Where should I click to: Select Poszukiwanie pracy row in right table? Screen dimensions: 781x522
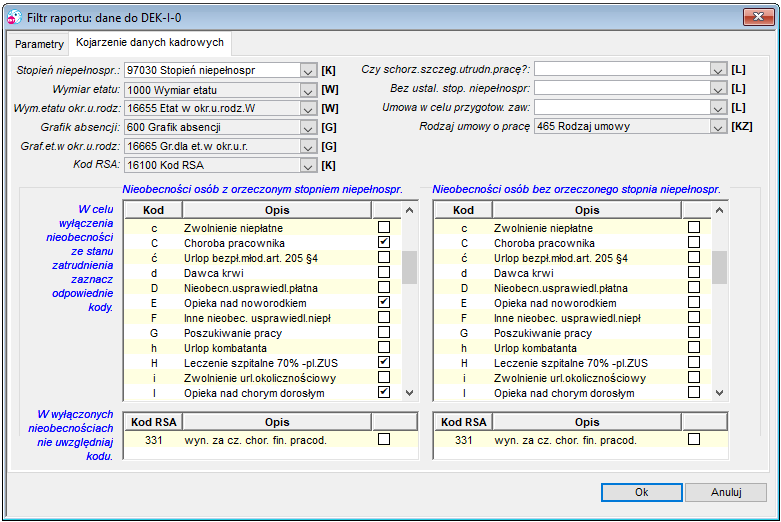pyautogui.click(x=572, y=333)
